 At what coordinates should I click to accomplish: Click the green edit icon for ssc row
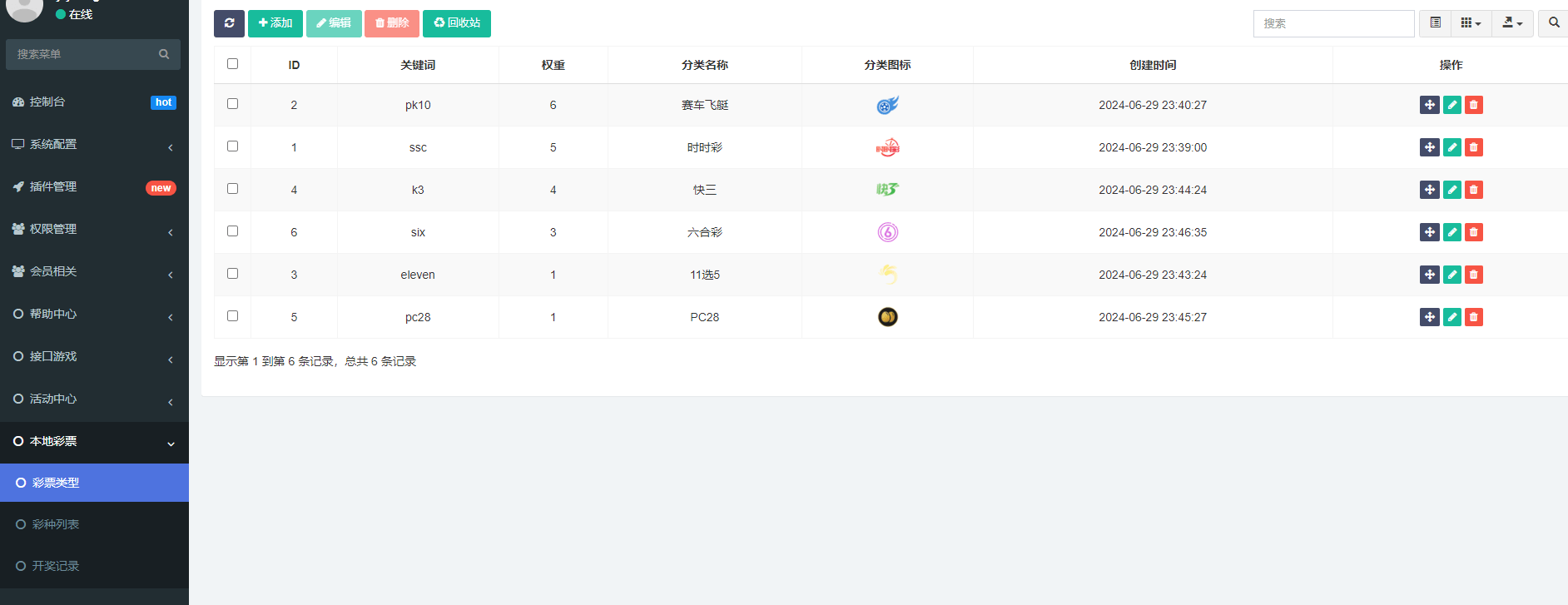coord(1451,147)
